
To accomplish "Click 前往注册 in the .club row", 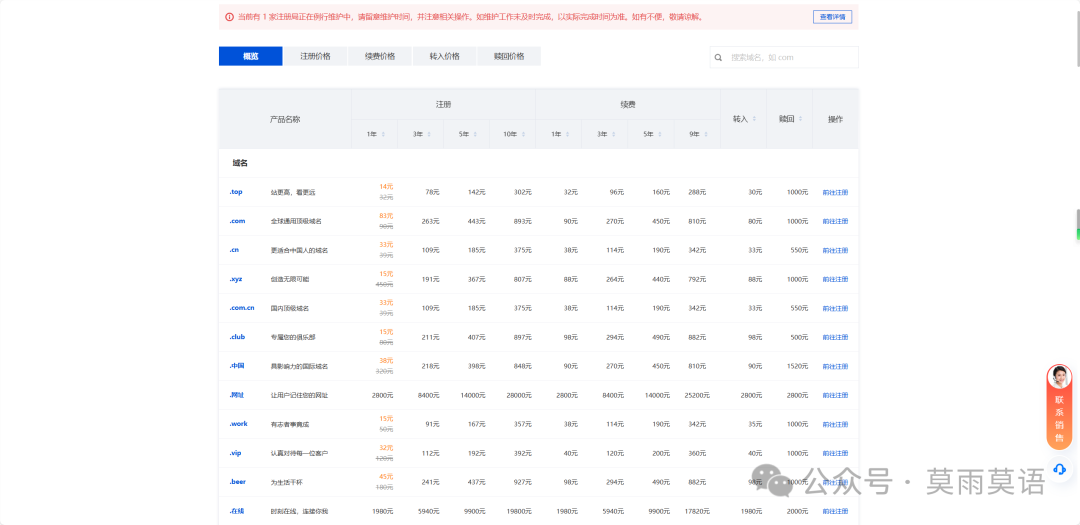I will click(x=835, y=337).
